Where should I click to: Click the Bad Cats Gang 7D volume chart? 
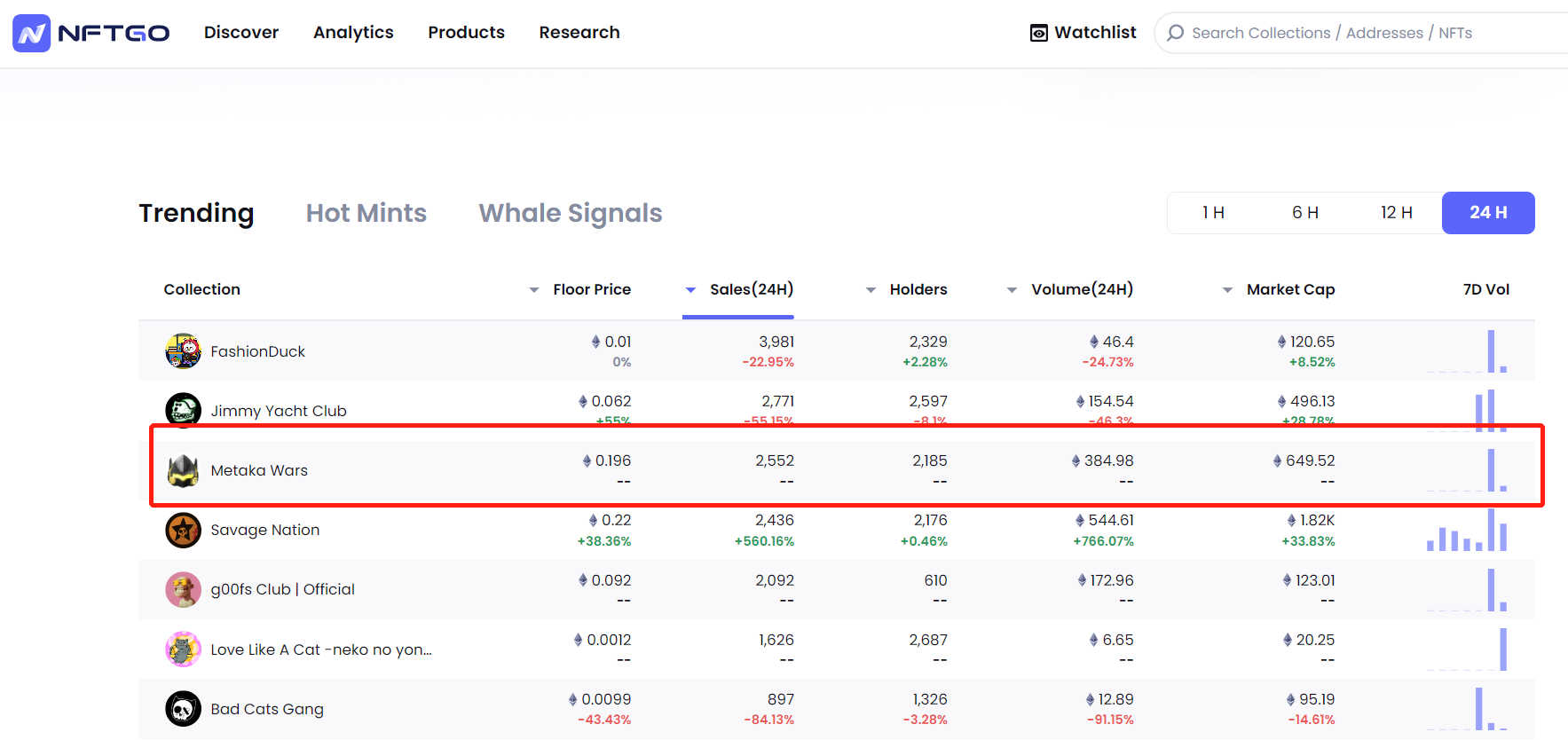coord(1467,709)
